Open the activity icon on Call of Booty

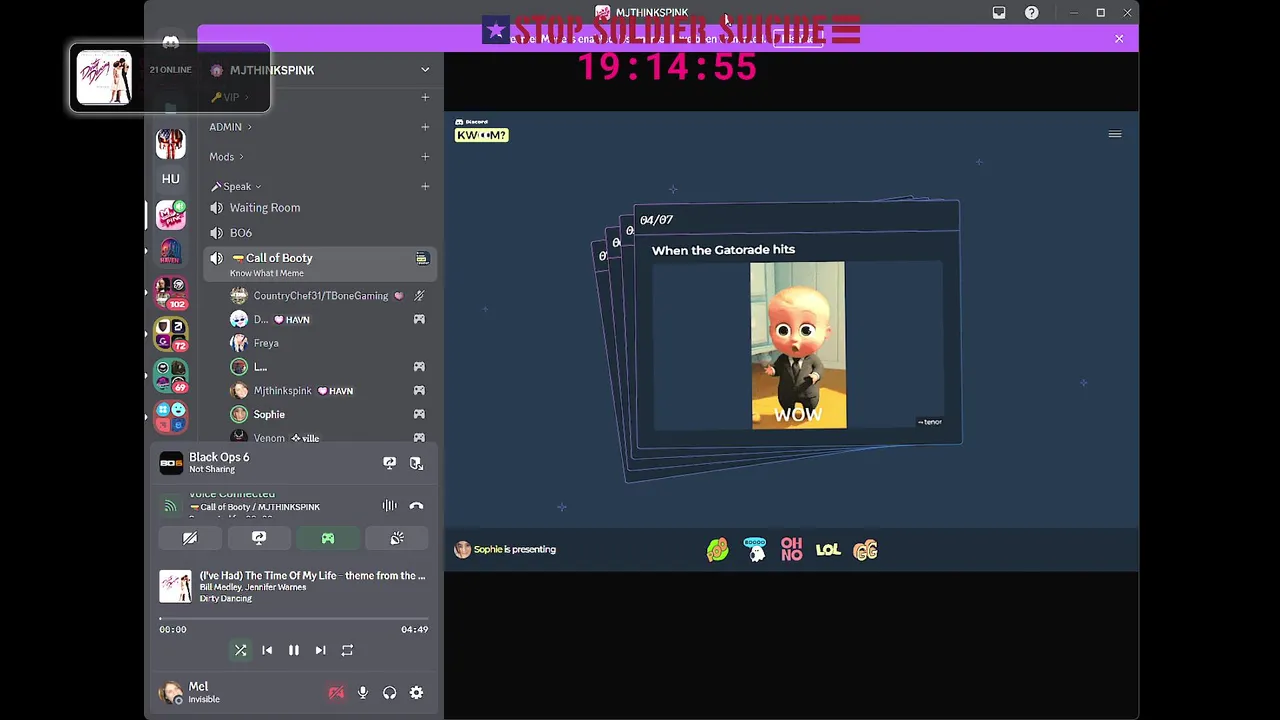click(422, 259)
